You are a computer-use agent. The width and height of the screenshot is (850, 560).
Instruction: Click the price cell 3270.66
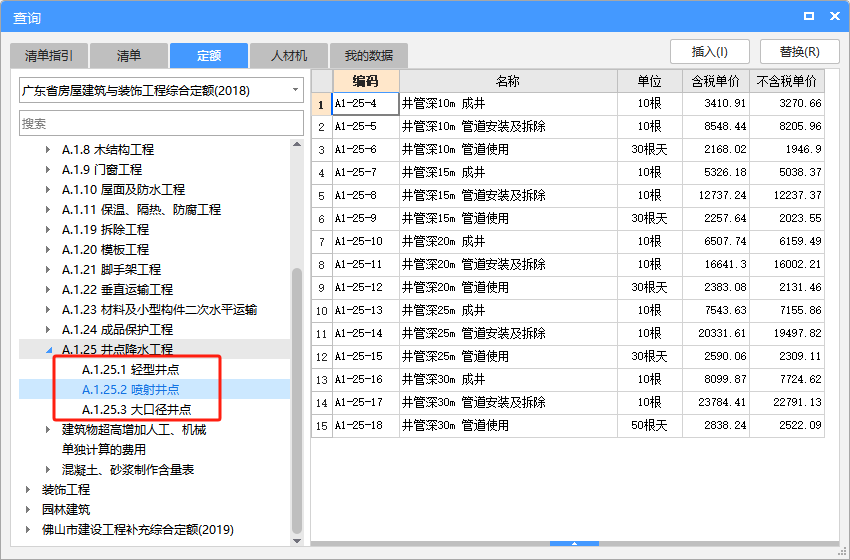pos(787,104)
